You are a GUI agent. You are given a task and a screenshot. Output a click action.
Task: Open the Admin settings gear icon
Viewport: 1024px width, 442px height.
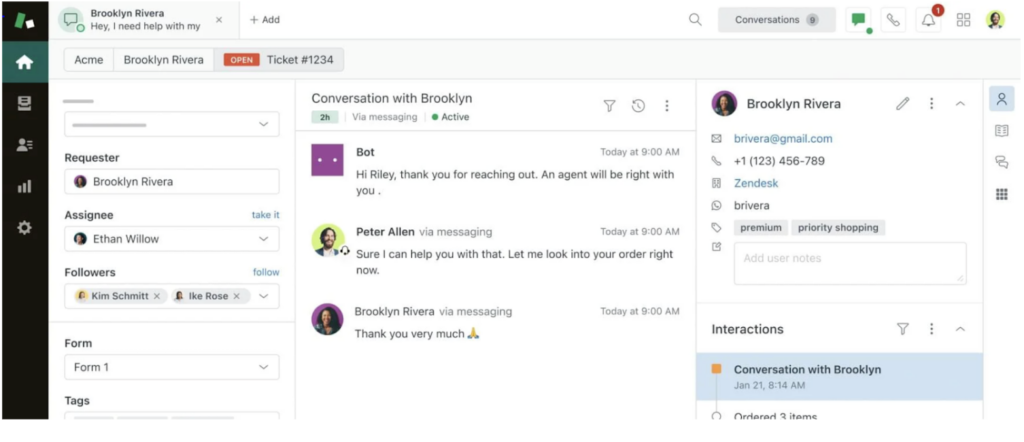point(24,227)
